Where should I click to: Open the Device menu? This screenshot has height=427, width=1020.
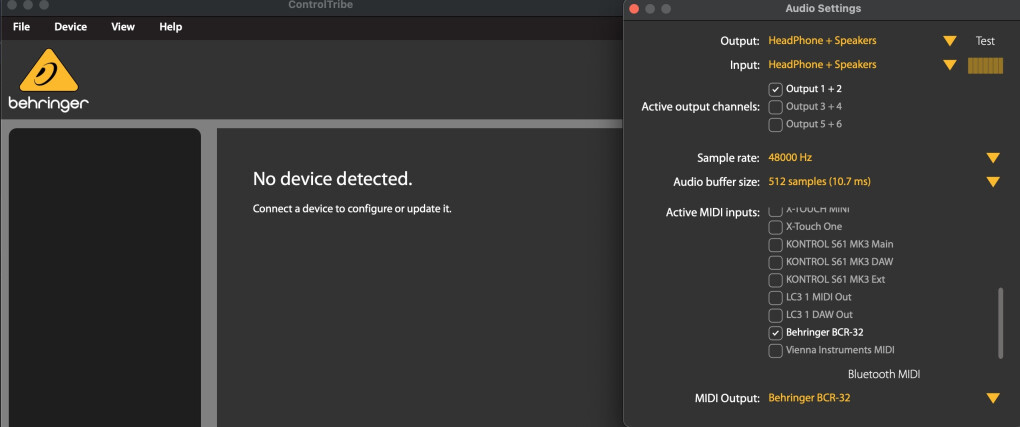coord(70,27)
